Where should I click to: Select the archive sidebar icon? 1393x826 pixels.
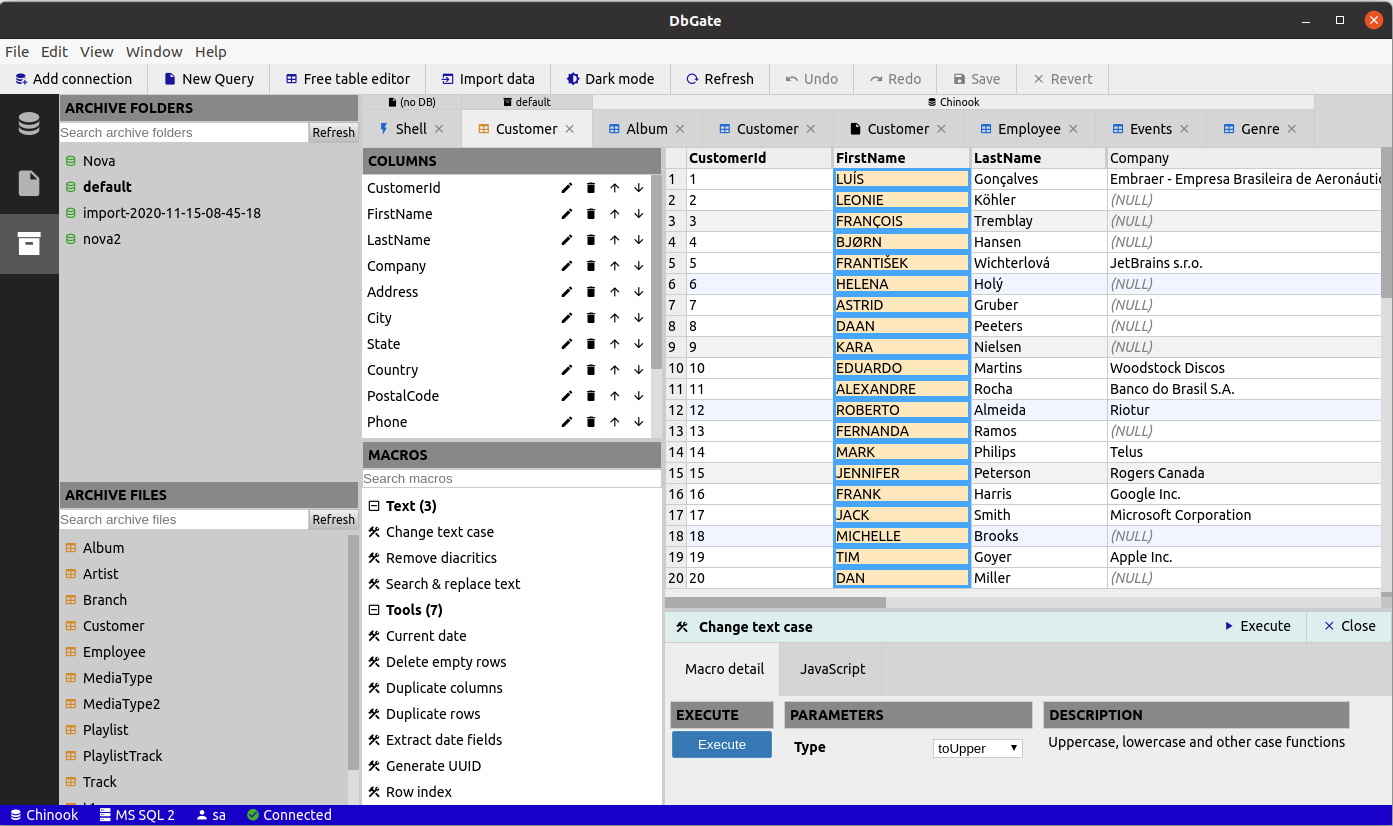coord(29,243)
